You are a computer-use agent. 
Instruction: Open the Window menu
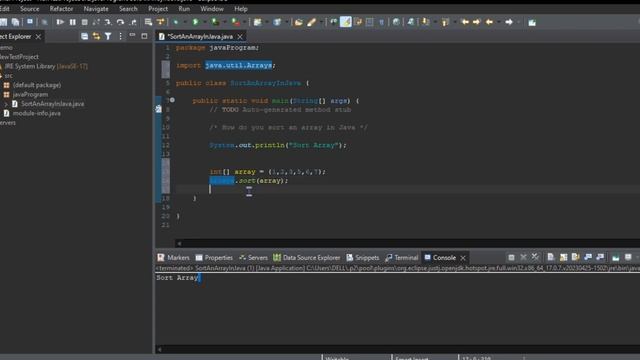212,9
